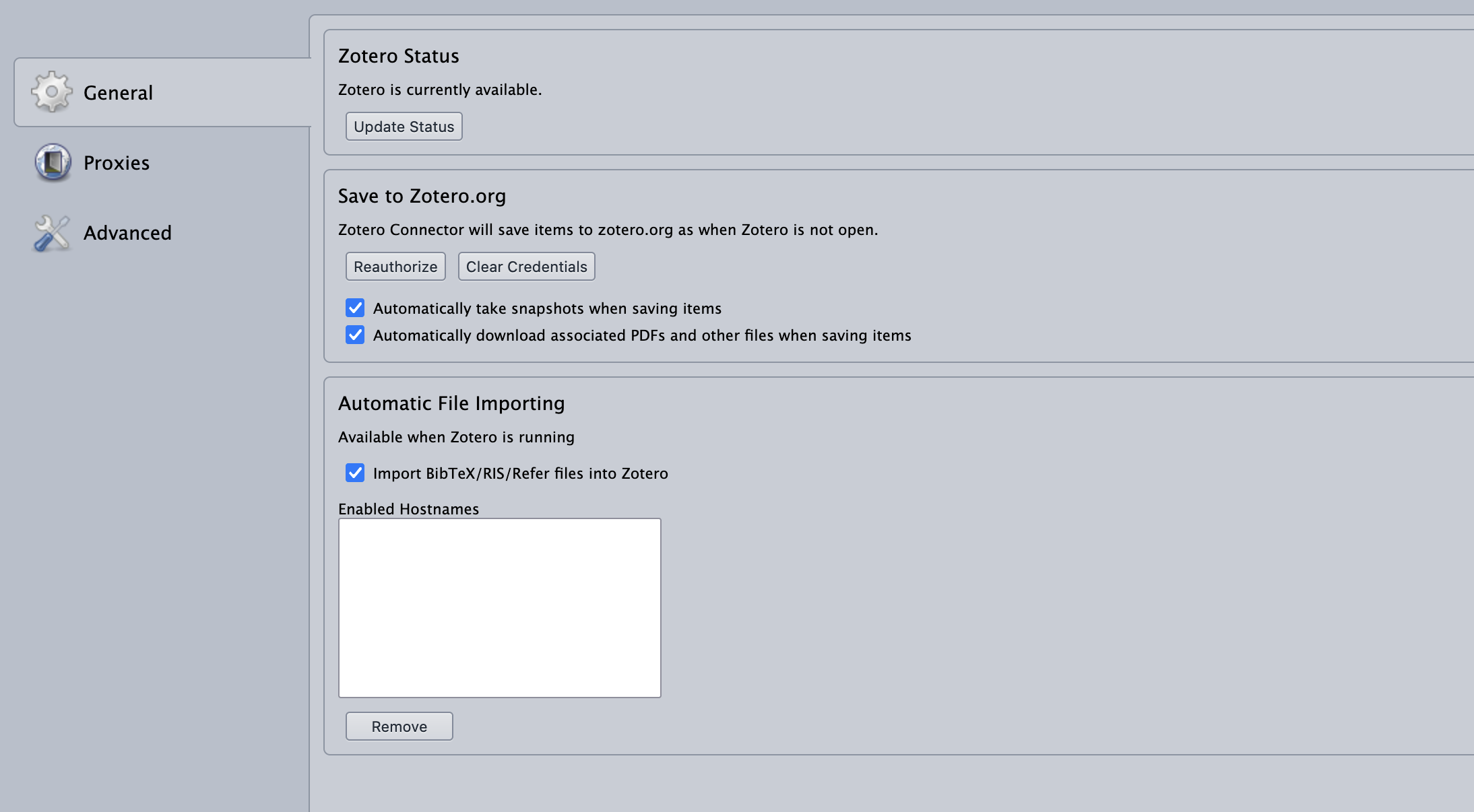
Task: Click the 'Import BibTeX/RIS/Refer files into Zotero' label
Action: [520, 473]
